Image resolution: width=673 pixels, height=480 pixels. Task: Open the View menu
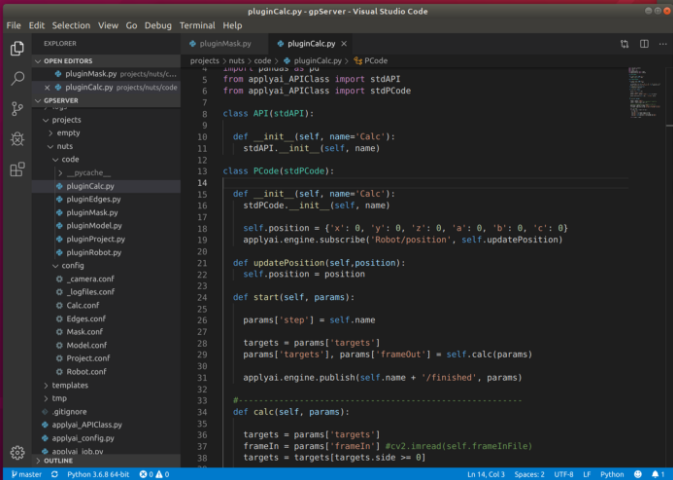coord(108,26)
